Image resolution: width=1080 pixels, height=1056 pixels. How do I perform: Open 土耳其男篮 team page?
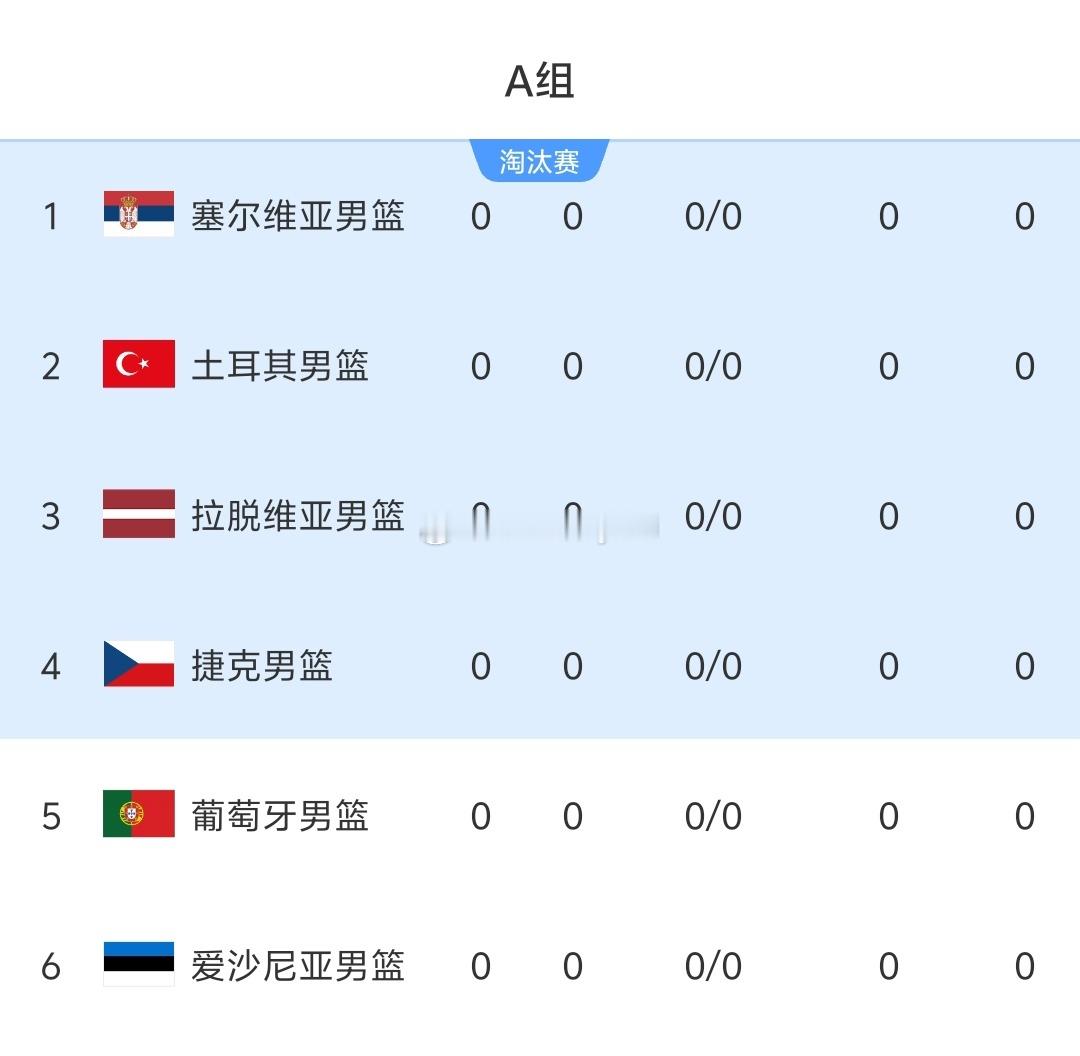point(280,366)
